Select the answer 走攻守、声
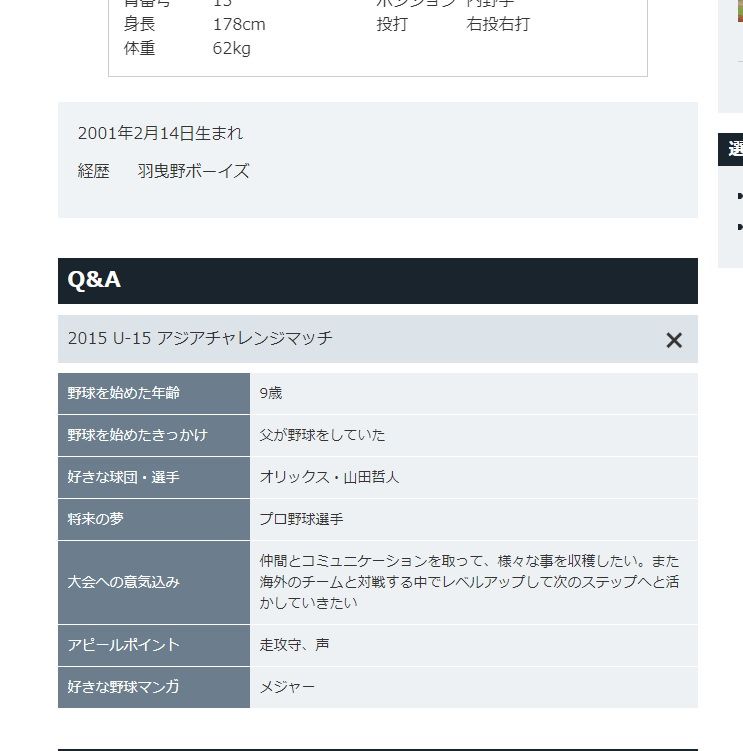The height and width of the screenshot is (751, 743). click(294, 645)
